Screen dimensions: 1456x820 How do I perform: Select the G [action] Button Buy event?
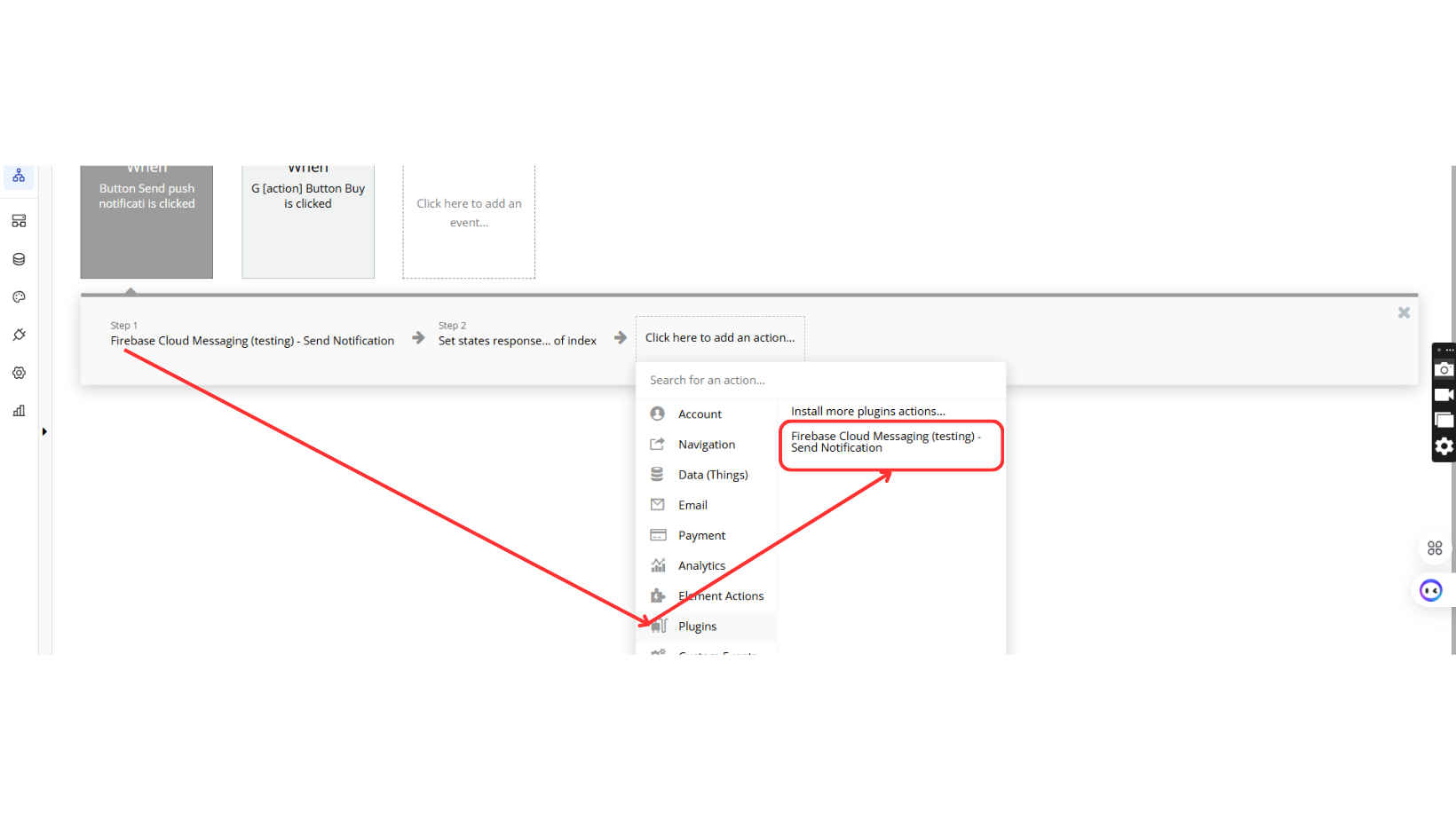tap(308, 222)
